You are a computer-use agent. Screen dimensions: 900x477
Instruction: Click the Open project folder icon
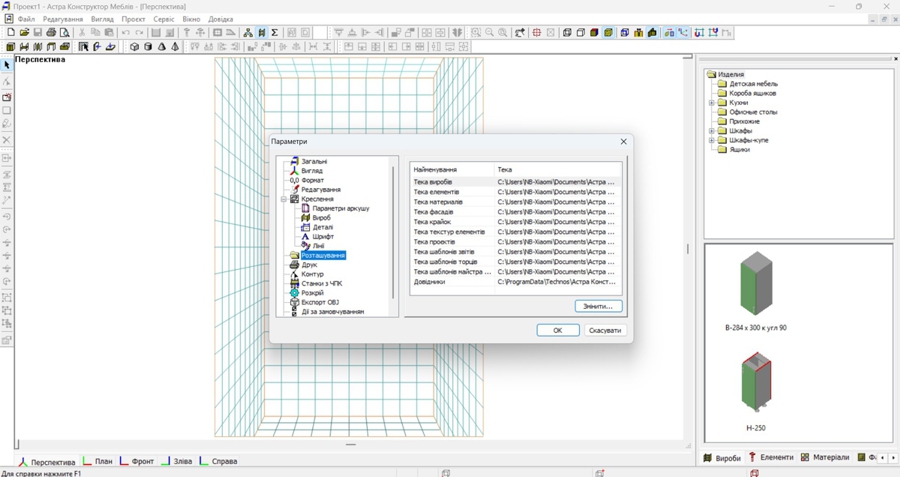24,33
